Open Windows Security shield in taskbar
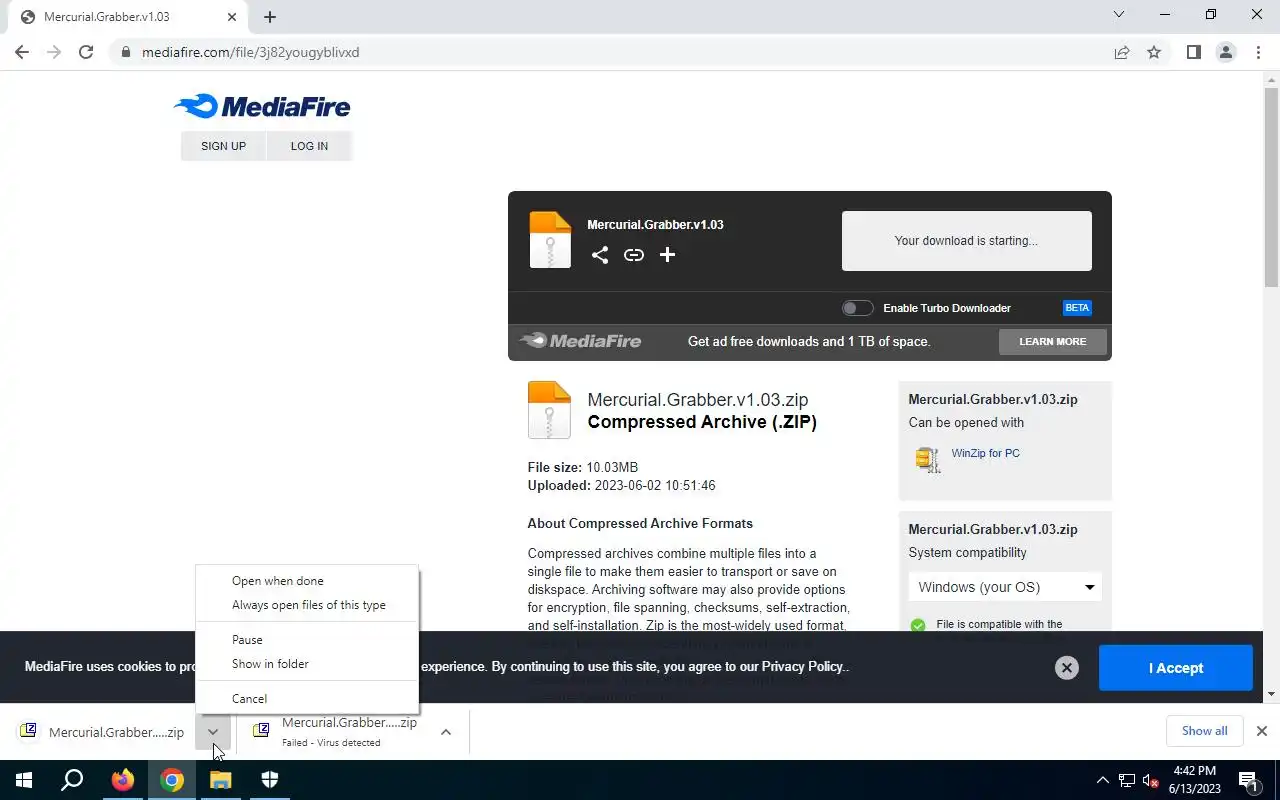 270,780
